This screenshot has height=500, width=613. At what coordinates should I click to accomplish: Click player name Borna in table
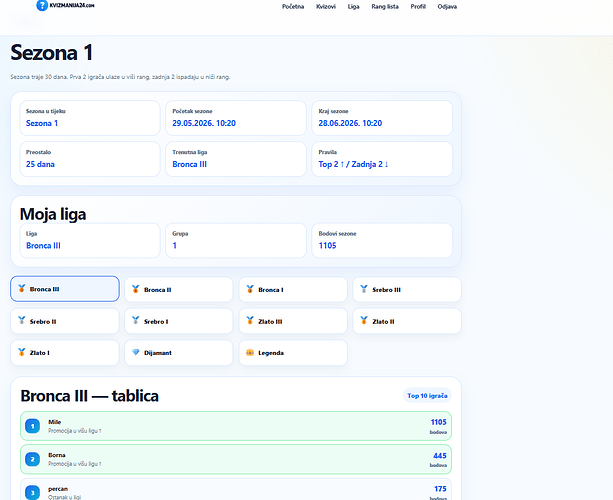[x=57, y=455]
